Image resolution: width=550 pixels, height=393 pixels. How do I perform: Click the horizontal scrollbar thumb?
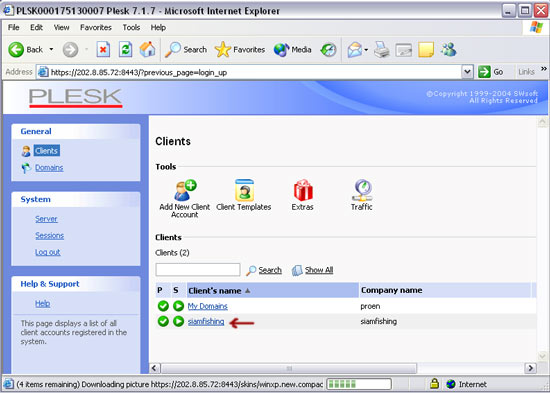[x=289, y=368]
